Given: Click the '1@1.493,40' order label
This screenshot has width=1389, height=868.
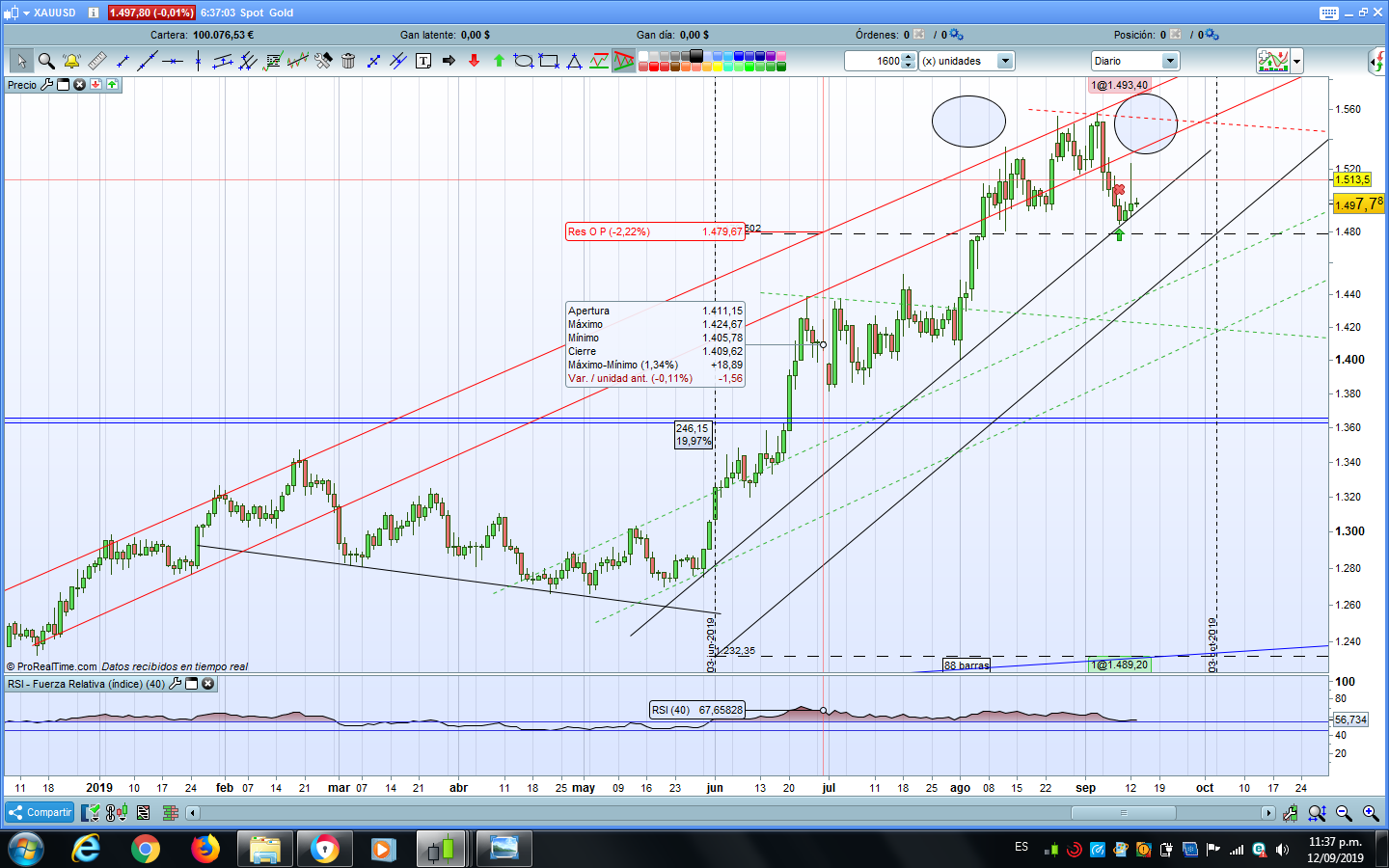Looking at the screenshot, I should [x=1120, y=85].
